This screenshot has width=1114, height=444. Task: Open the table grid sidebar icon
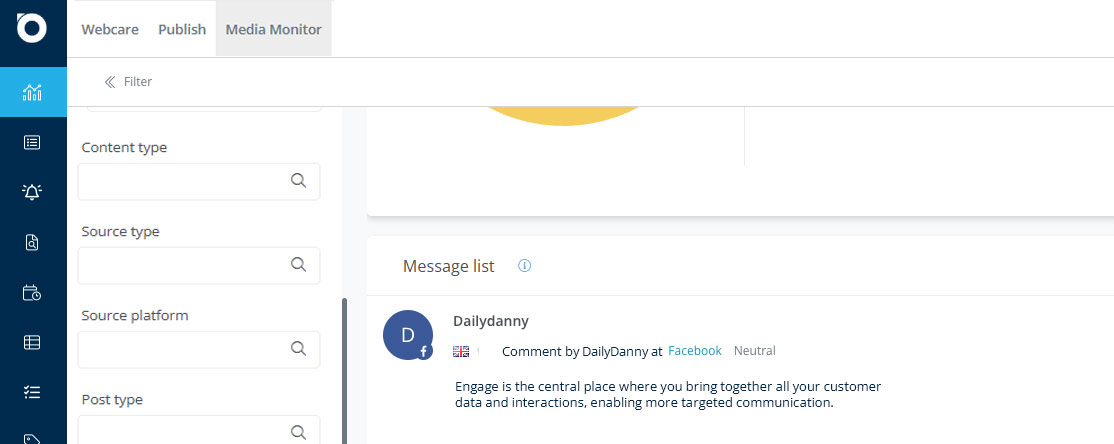click(x=32, y=342)
